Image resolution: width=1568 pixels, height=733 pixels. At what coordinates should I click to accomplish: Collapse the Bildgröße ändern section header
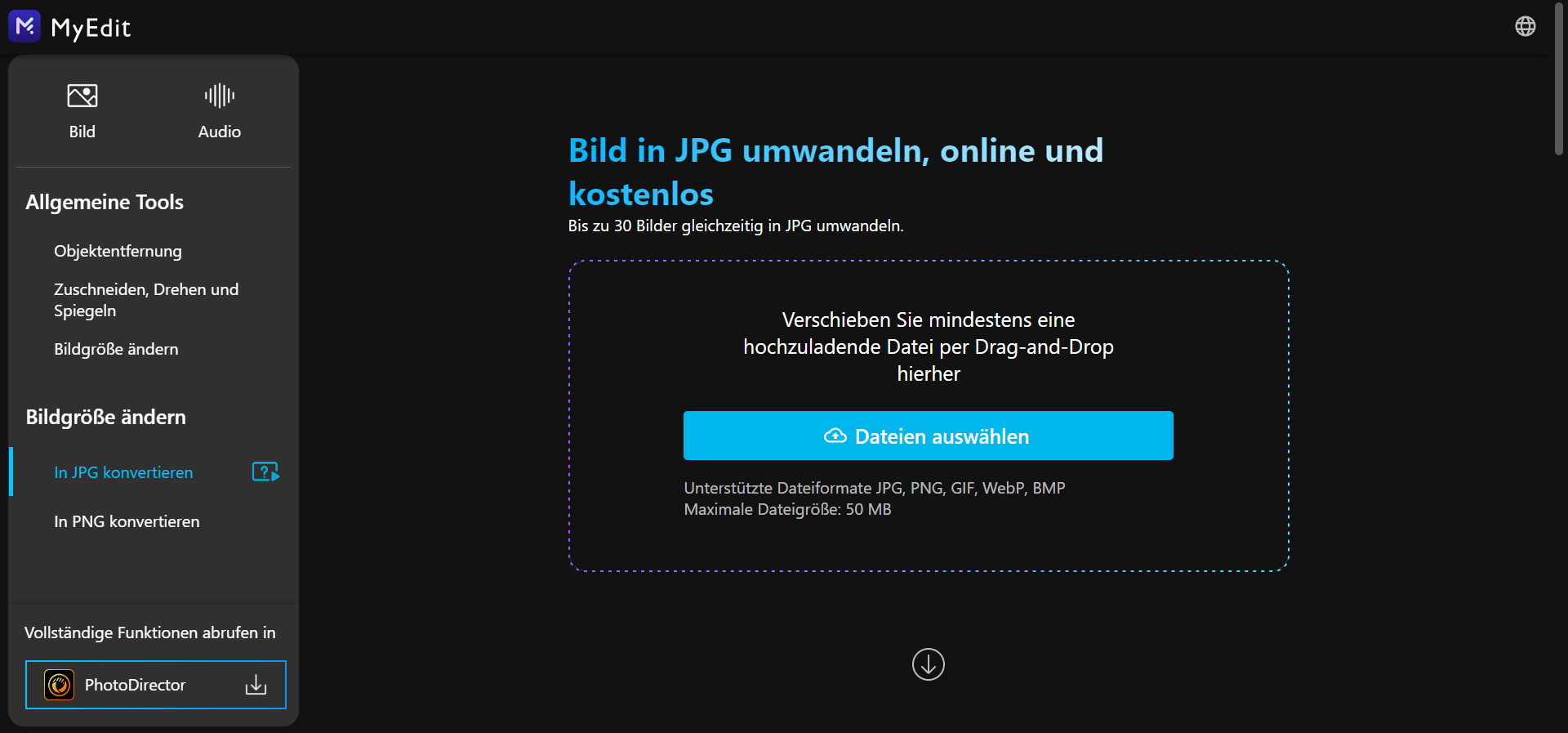tap(105, 417)
